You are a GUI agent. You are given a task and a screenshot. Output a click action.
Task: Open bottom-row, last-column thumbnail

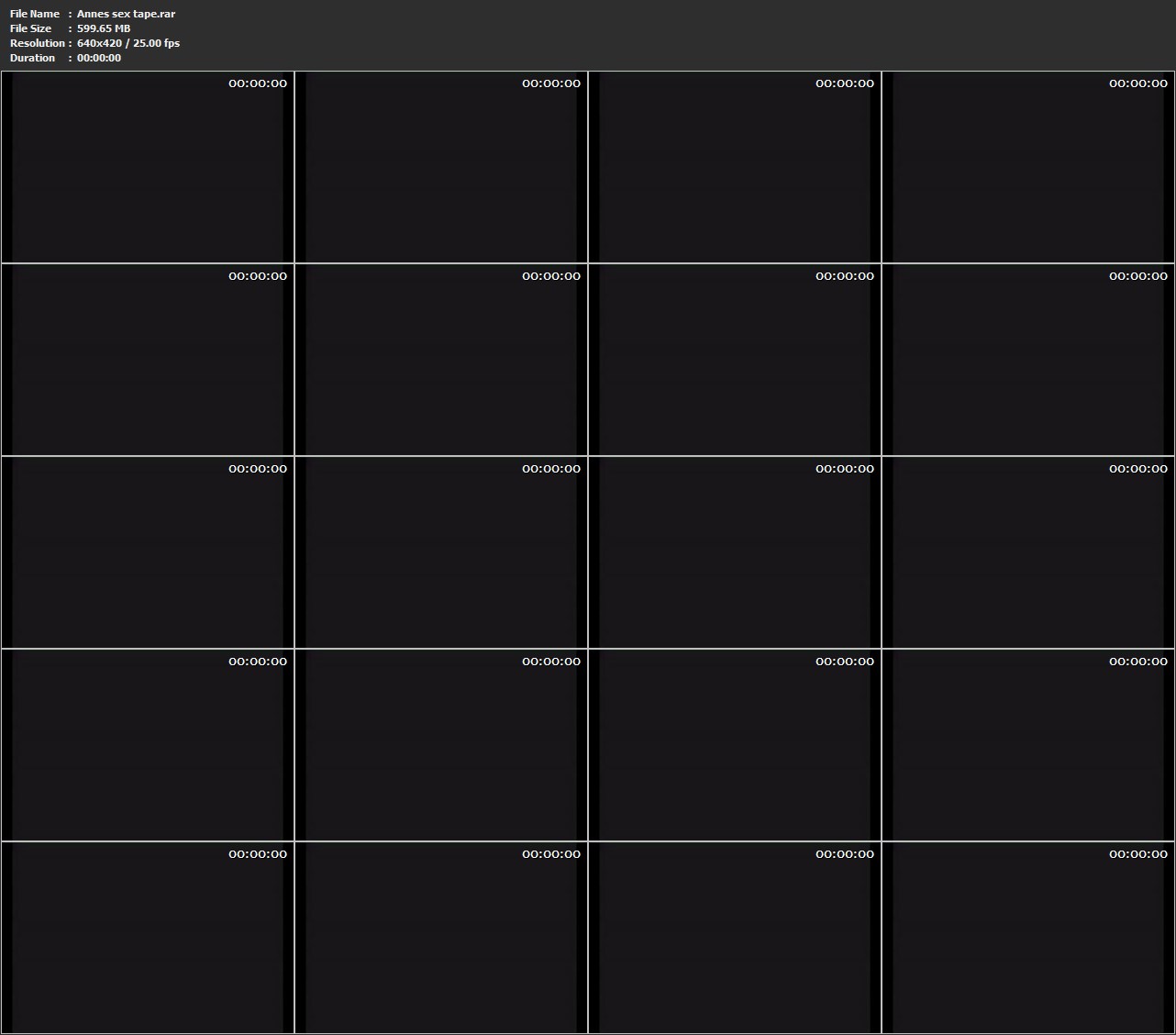point(1028,938)
